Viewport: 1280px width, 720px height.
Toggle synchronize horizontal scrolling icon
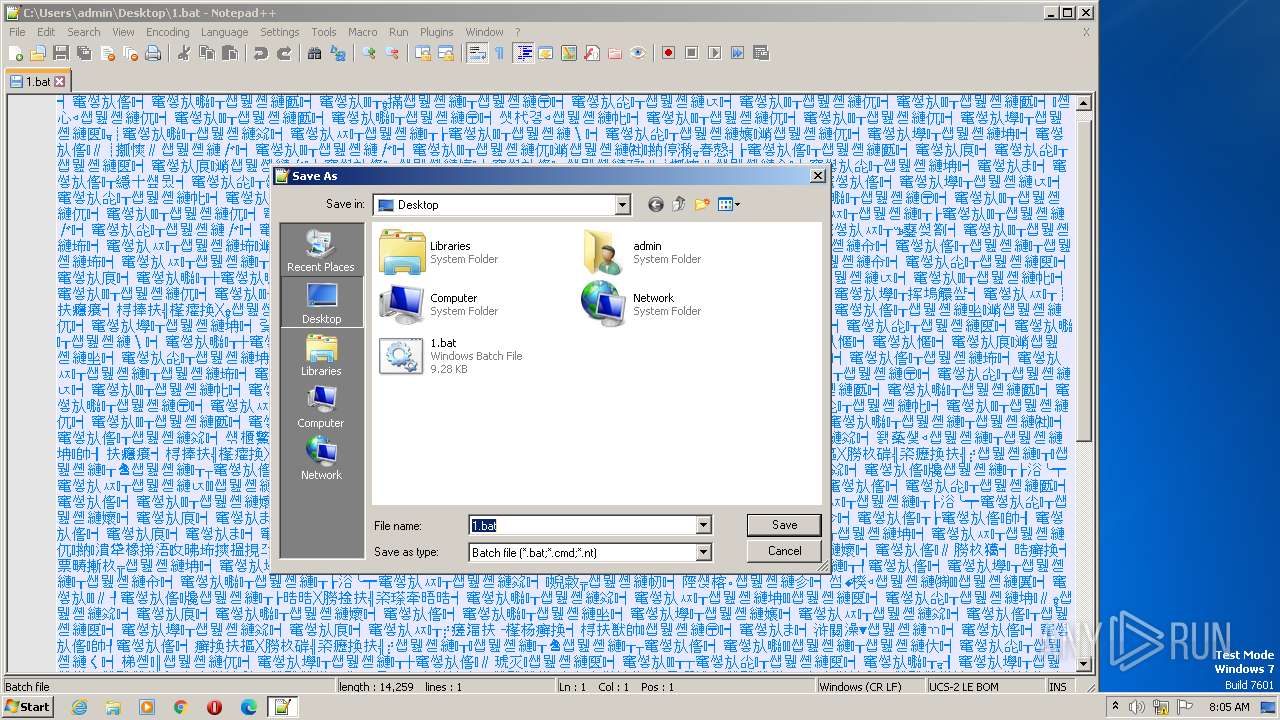point(446,53)
